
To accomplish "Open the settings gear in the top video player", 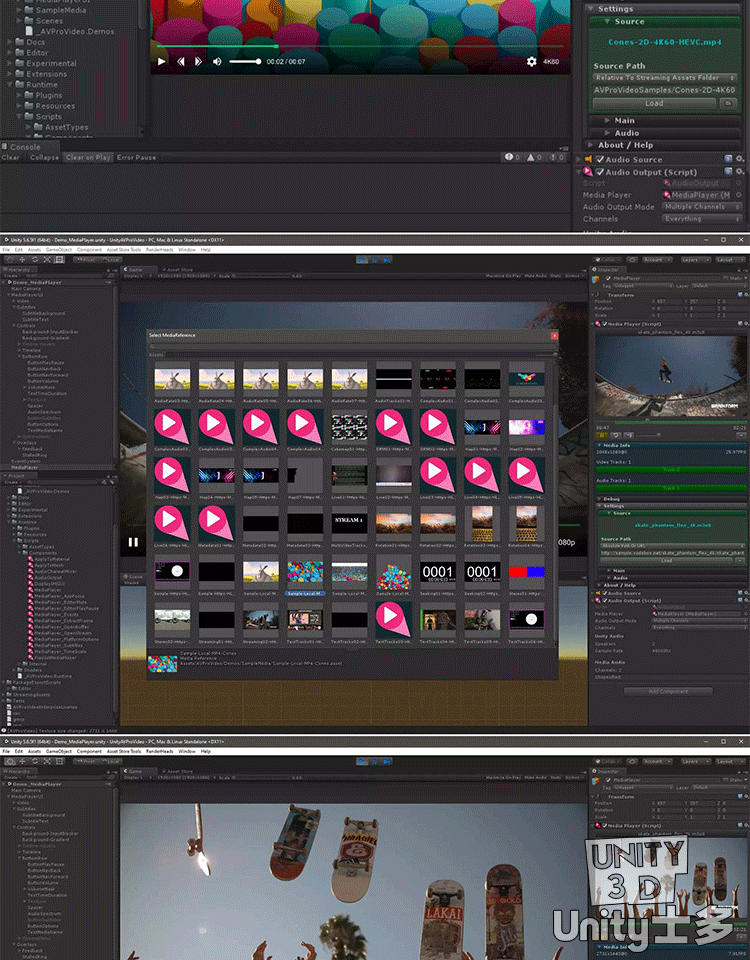I will [x=532, y=62].
